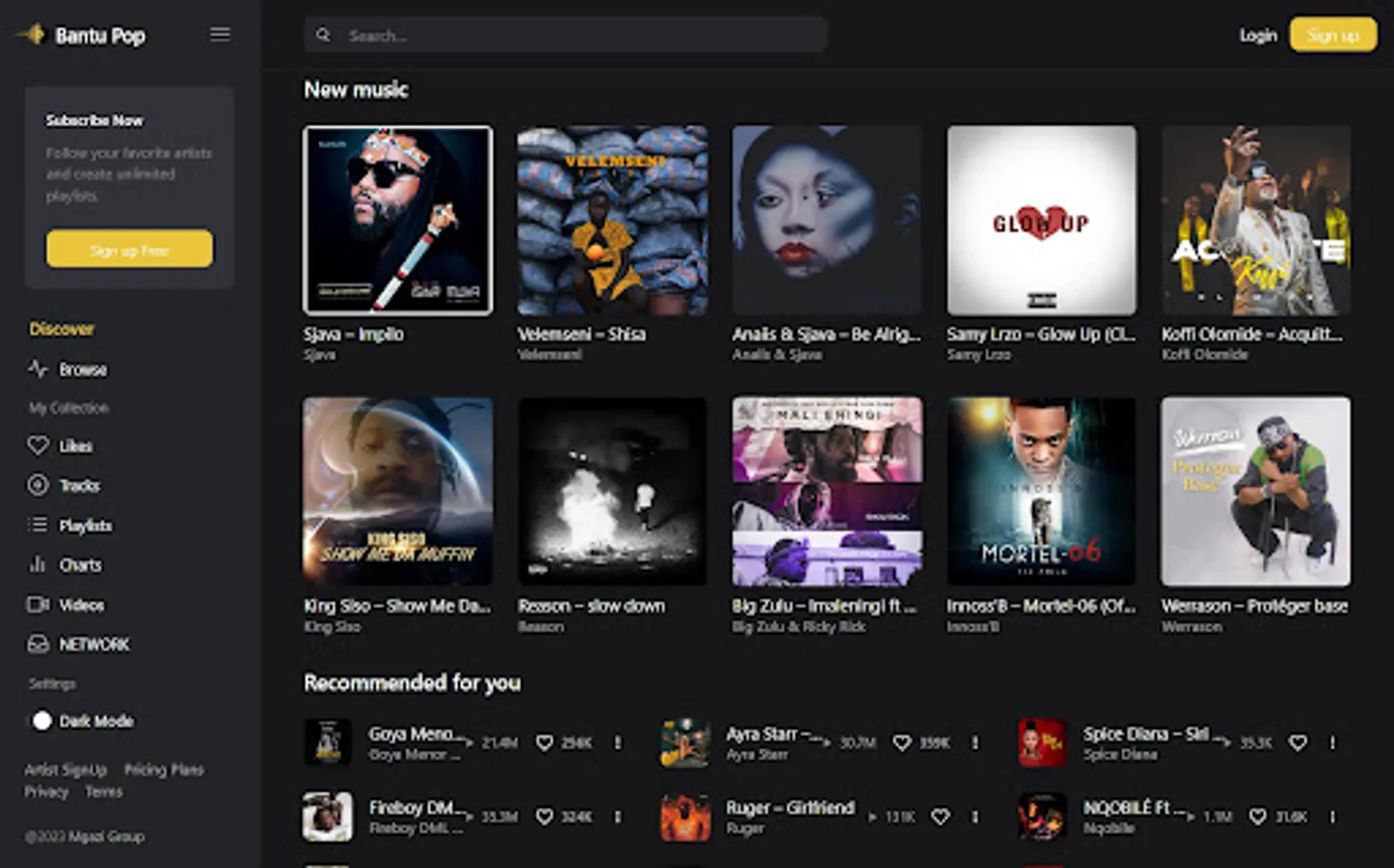This screenshot has height=868, width=1394.
Task: Open Ruger track thumbnail
Action: 685,817
